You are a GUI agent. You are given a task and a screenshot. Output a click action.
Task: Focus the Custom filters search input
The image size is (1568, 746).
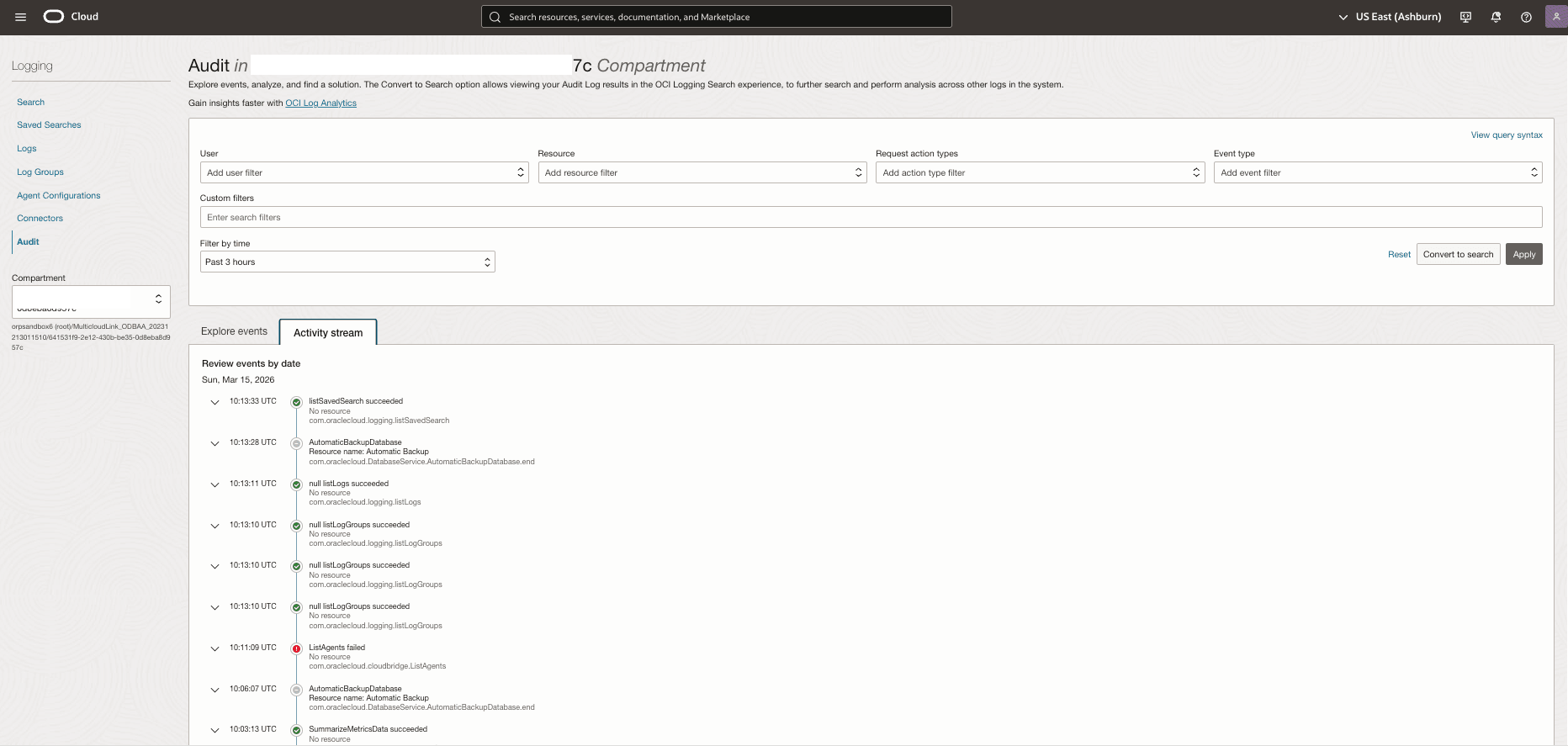[871, 217]
